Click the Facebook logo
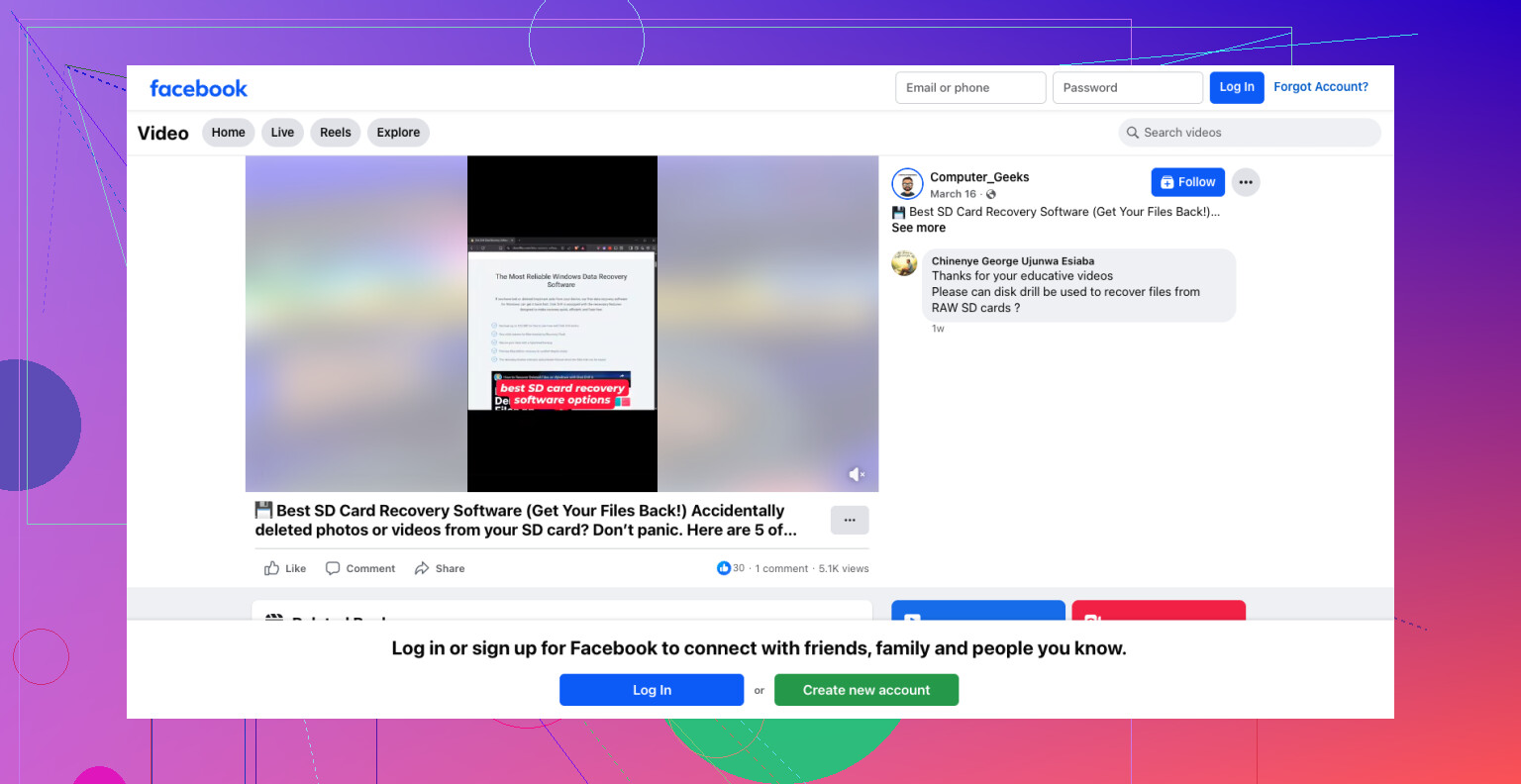This screenshot has height=784, width=1521. [x=198, y=88]
